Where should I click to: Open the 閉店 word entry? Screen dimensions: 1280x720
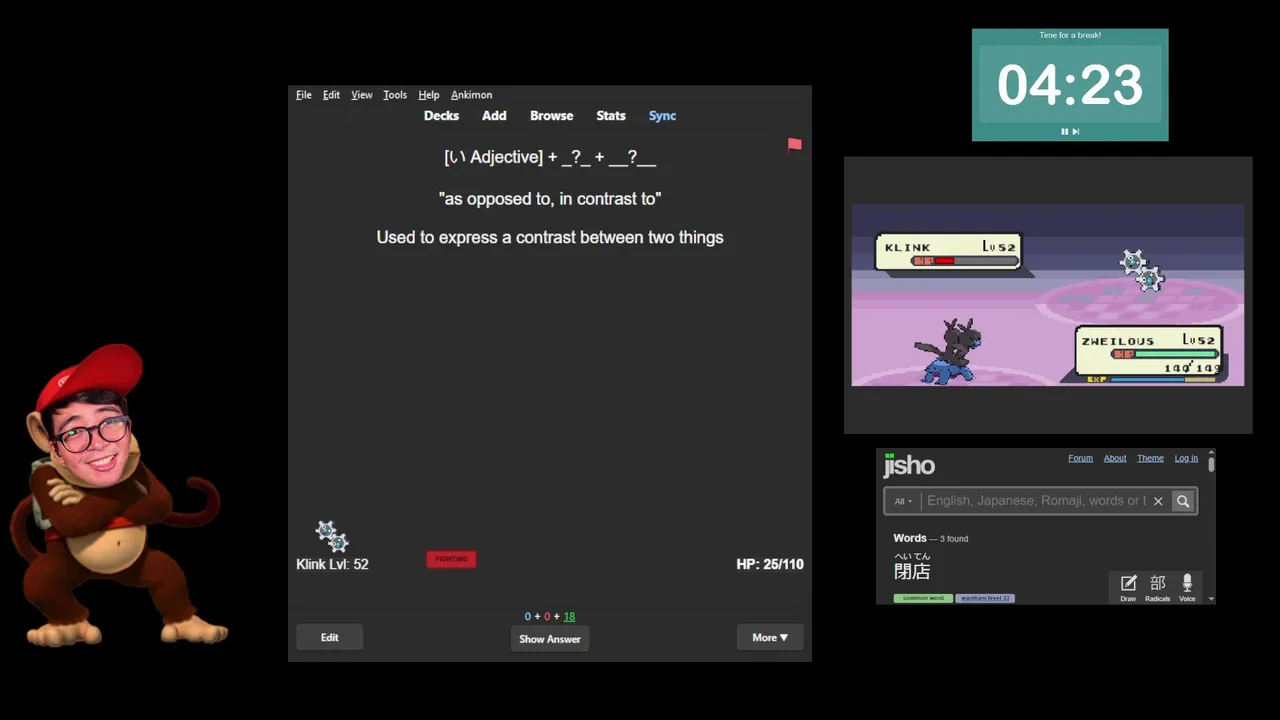[x=912, y=571]
